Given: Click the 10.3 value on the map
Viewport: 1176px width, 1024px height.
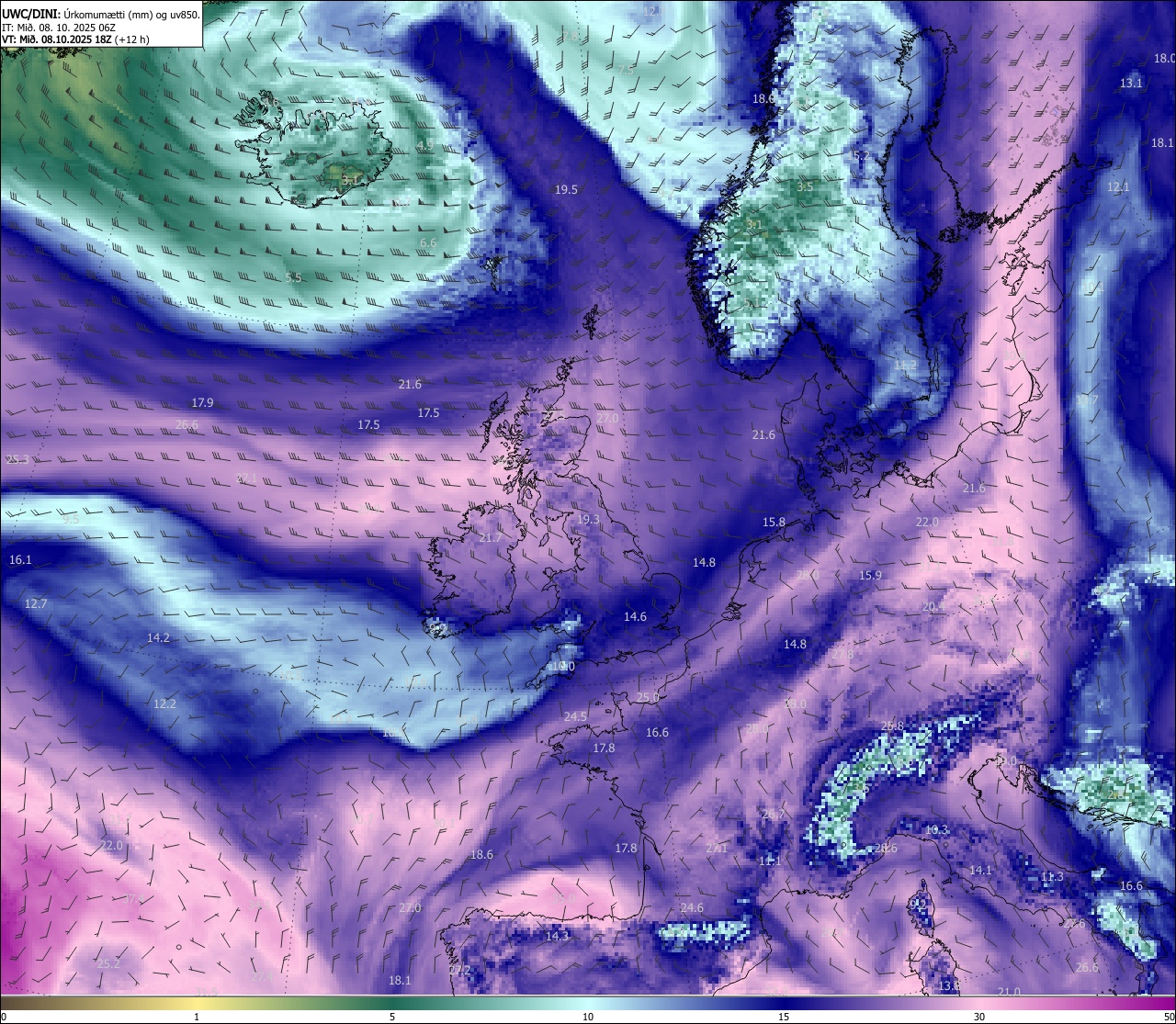Looking at the screenshot, I should point(936,831).
